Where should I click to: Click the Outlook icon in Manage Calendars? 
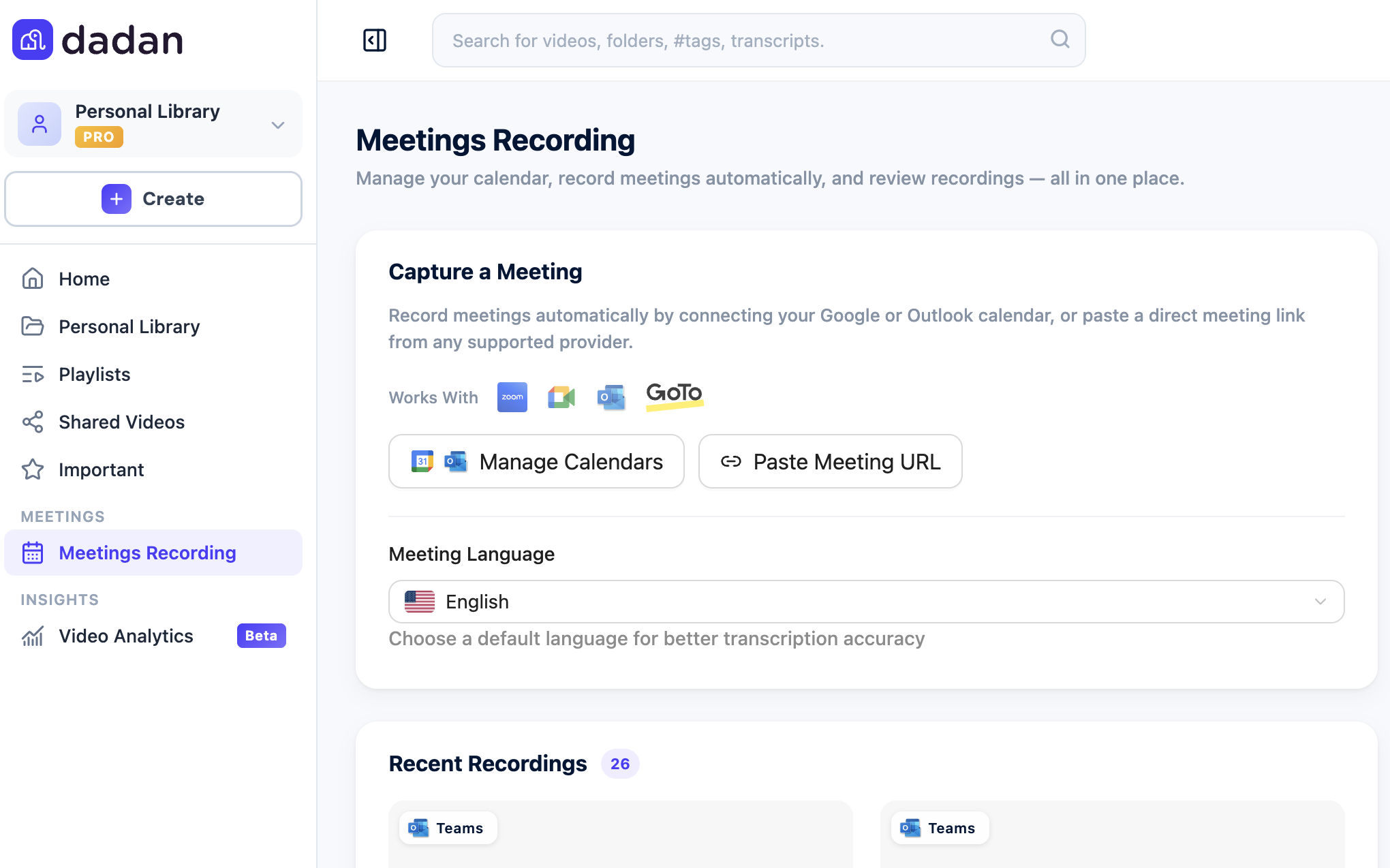click(x=456, y=461)
